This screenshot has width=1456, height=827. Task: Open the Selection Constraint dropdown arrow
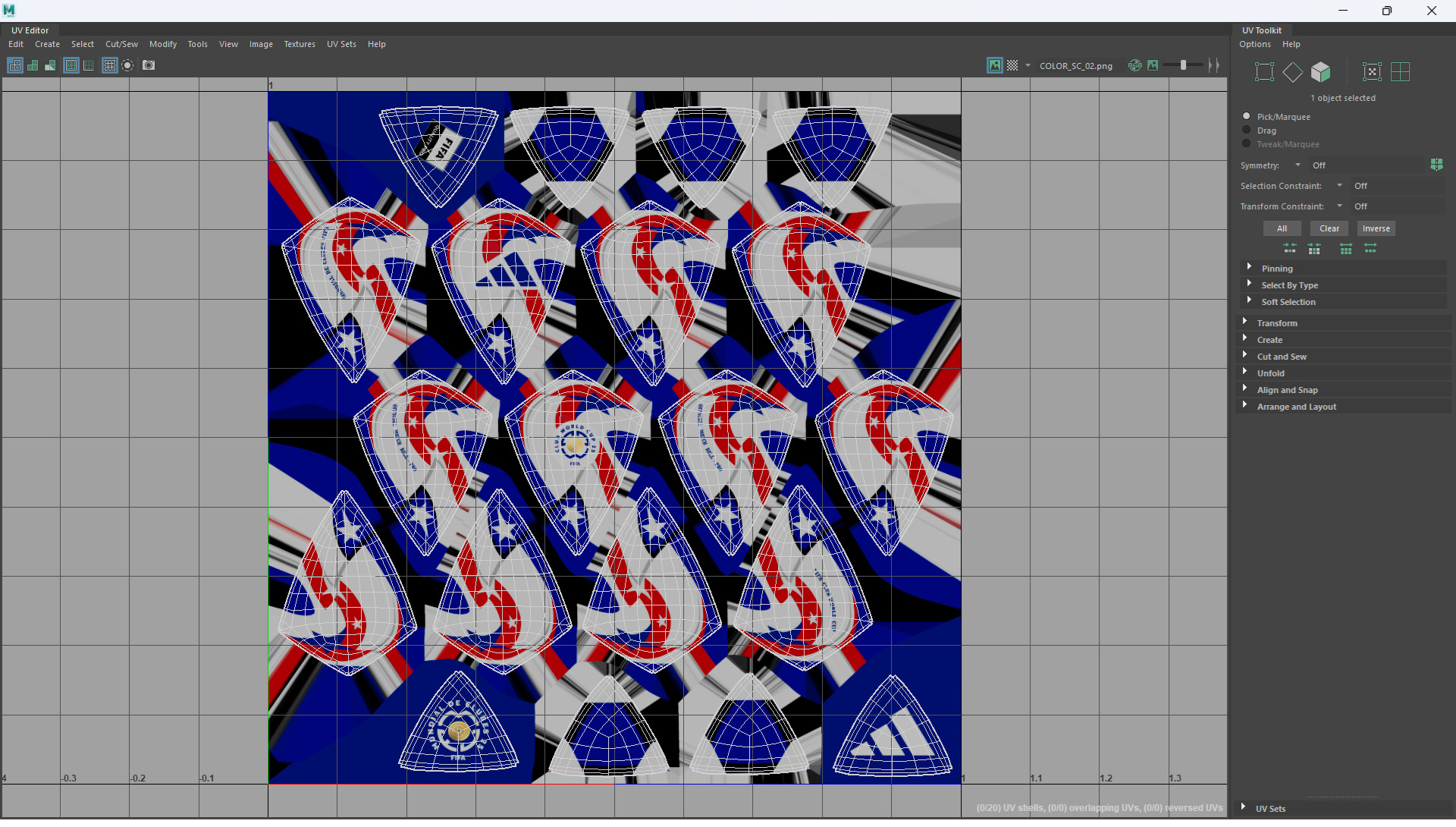1340,187
